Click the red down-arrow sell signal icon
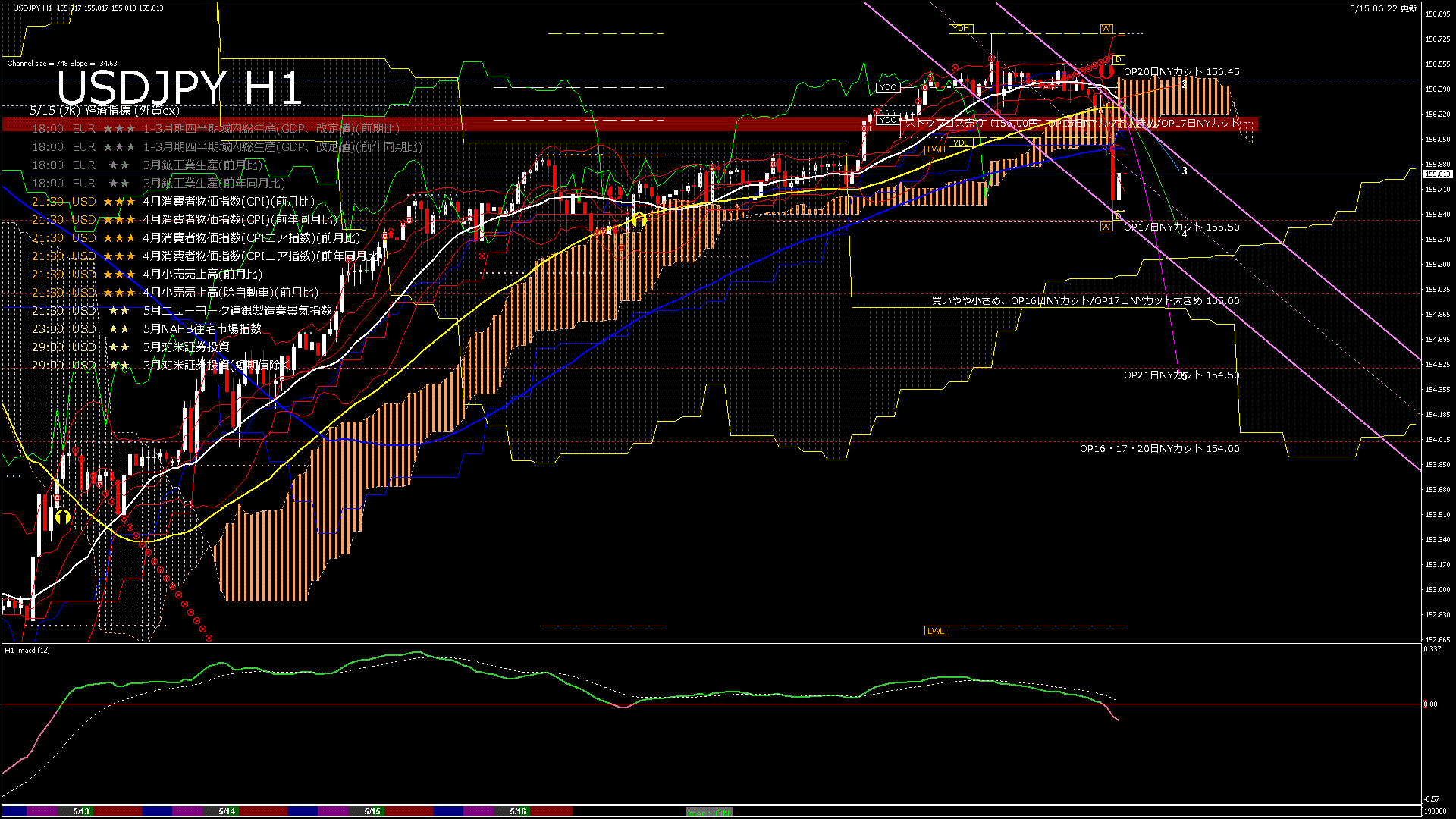The width and height of the screenshot is (1456, 819). point(1106,71)
